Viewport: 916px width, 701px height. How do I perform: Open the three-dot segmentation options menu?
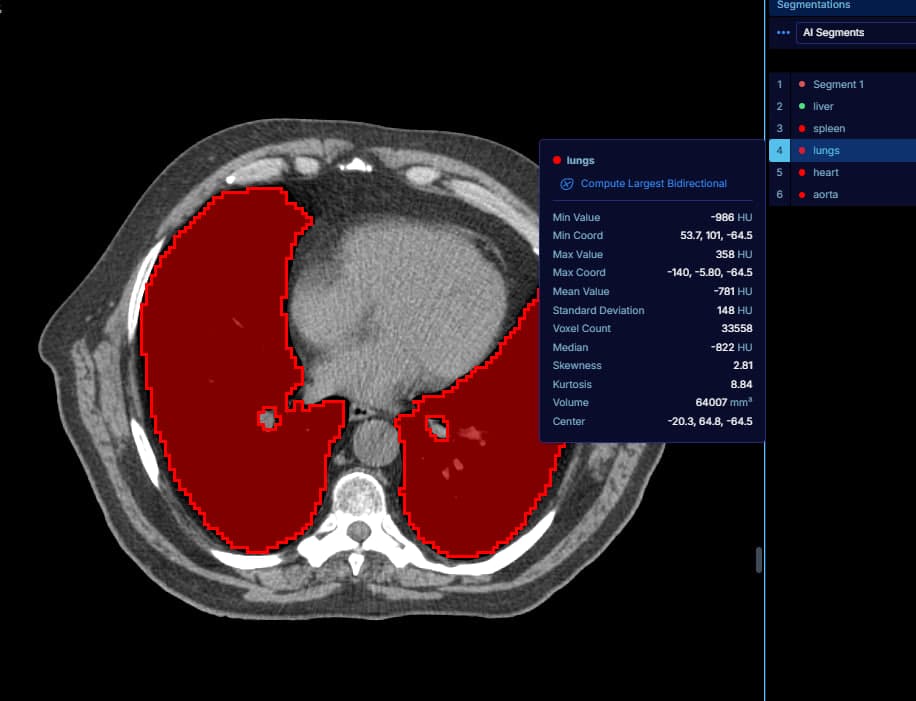click(783, 33)
